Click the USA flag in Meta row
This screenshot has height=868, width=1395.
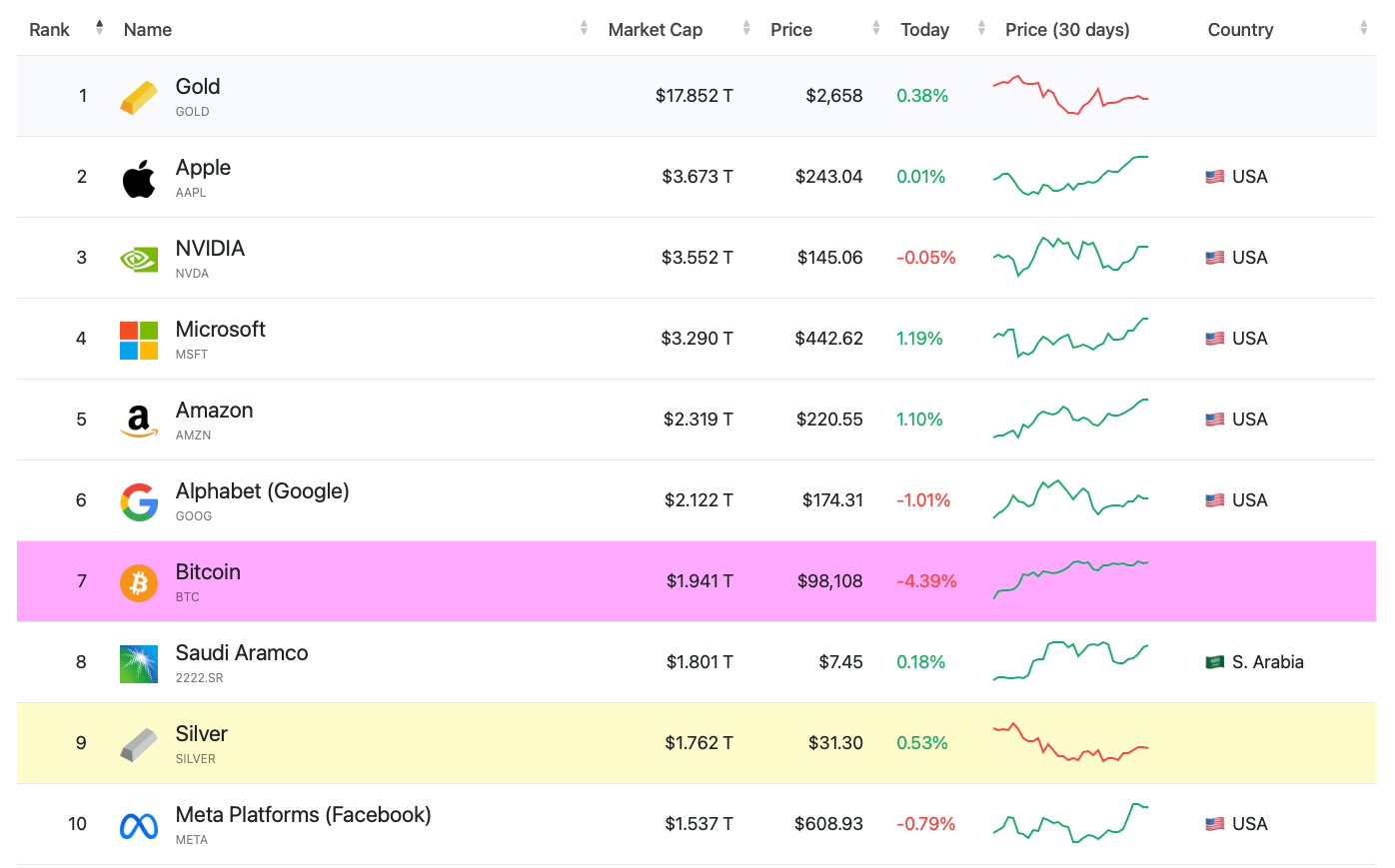(1214, 824)
